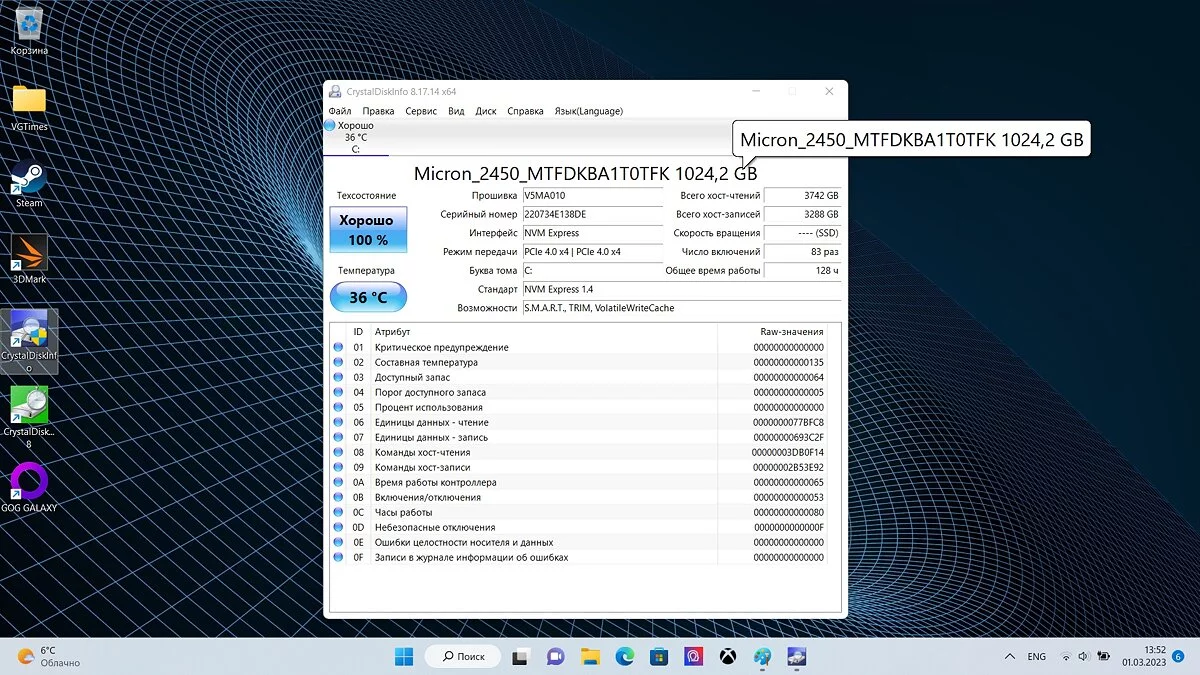Open the GOG GALAXY desktop icon
Viewport: 1200px width, 675px height.
(29, 485)
